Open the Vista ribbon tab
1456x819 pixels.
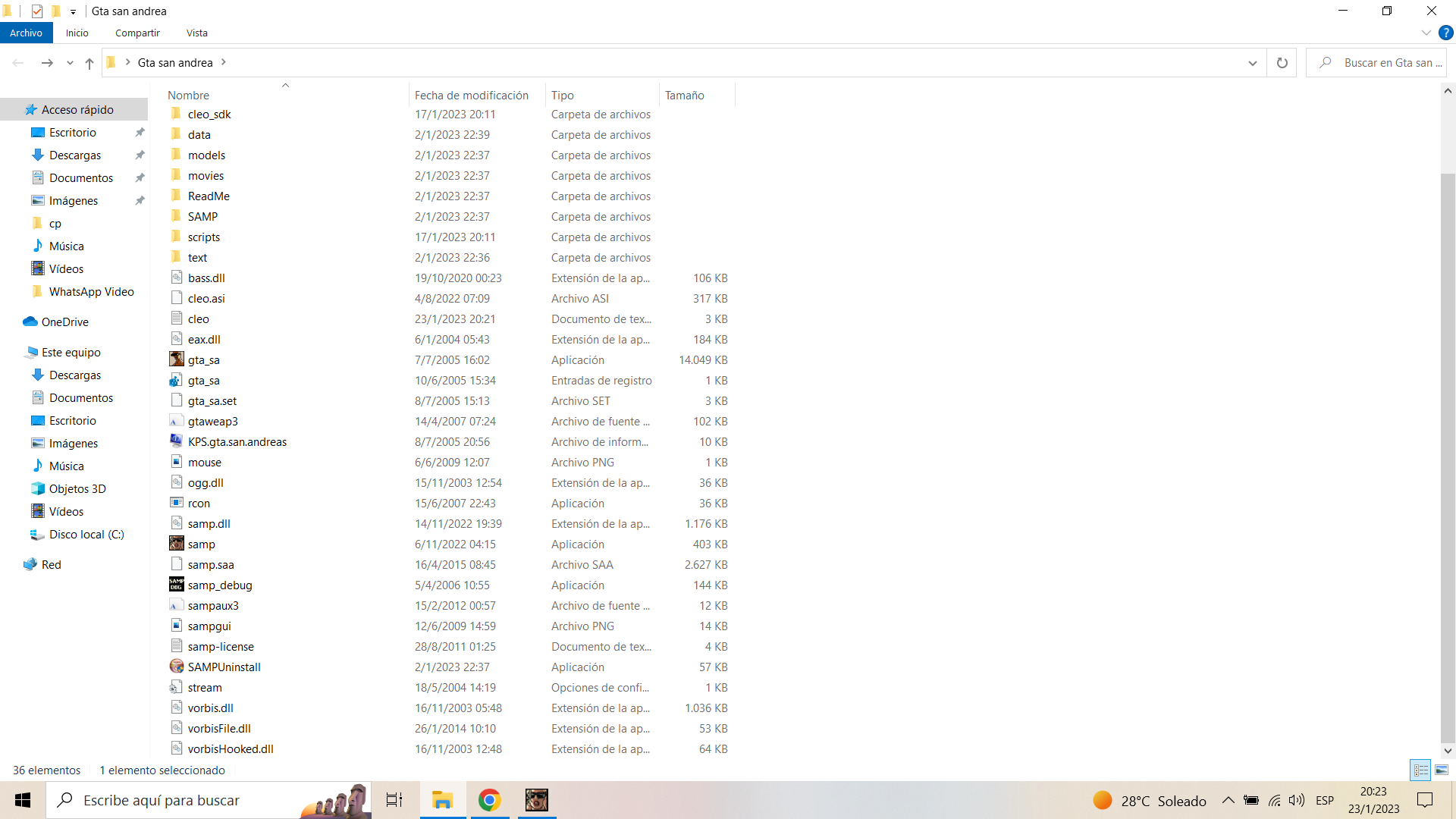pos(197,33)
